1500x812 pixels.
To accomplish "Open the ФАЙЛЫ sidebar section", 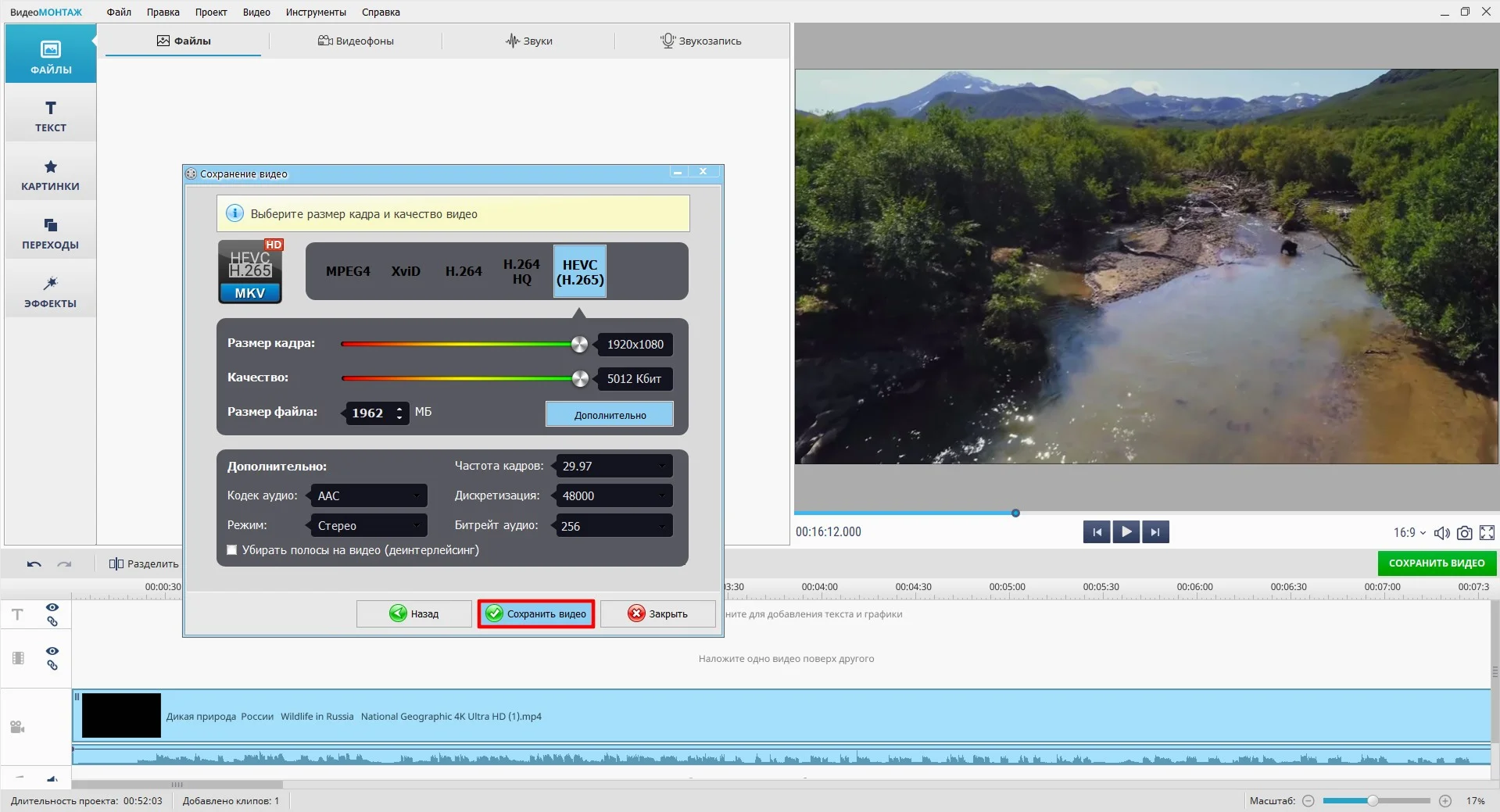I will coord(51,55).
